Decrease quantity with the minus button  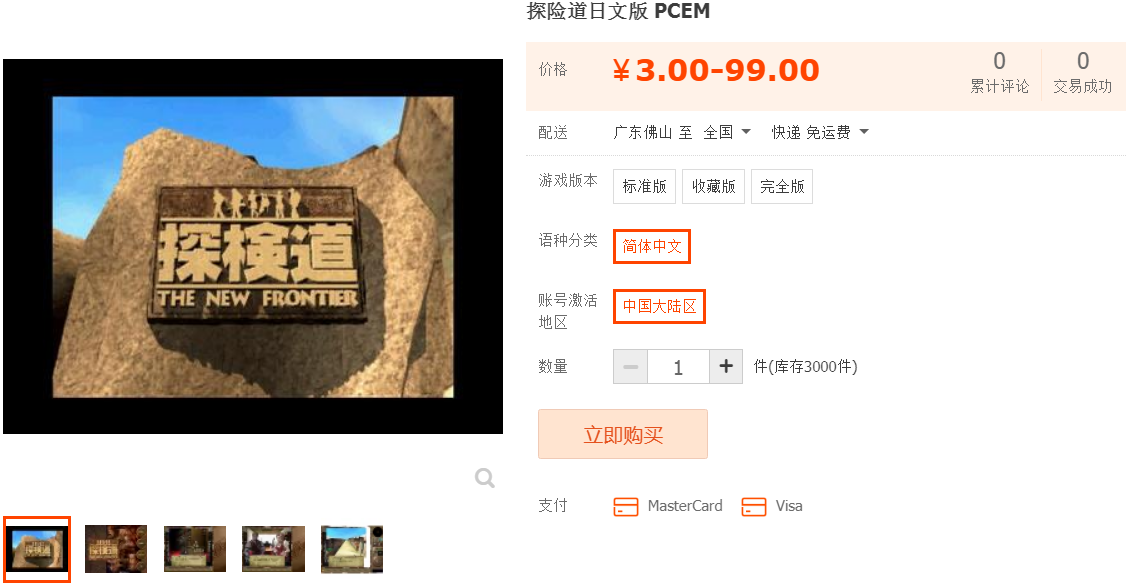(x=631, y=366)
